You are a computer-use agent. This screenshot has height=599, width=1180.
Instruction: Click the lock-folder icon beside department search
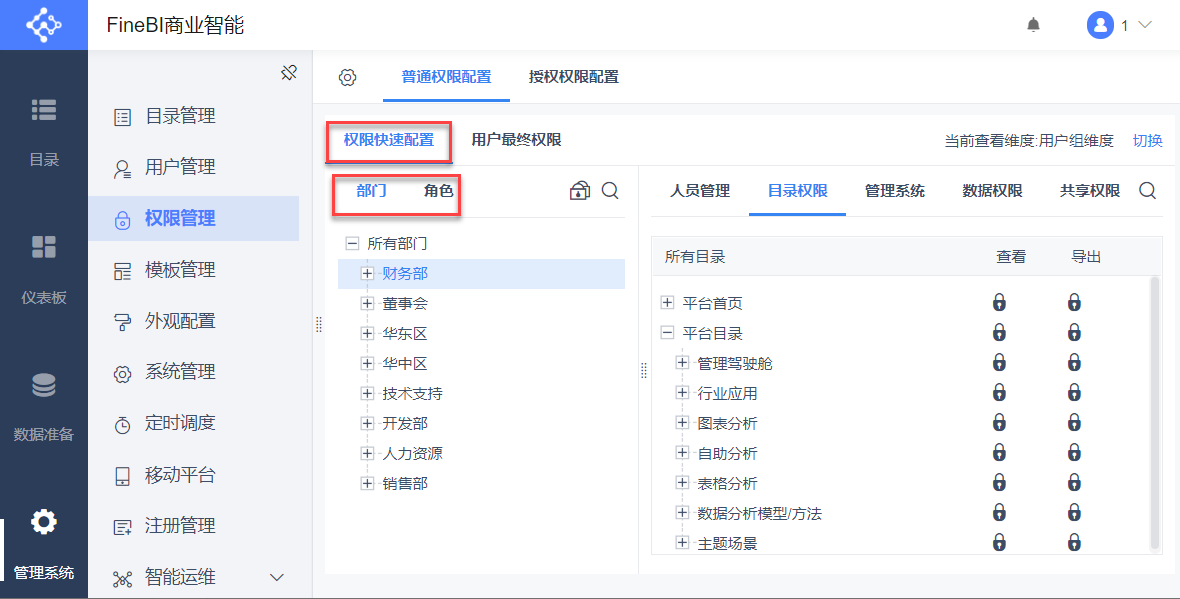[579, 191]
